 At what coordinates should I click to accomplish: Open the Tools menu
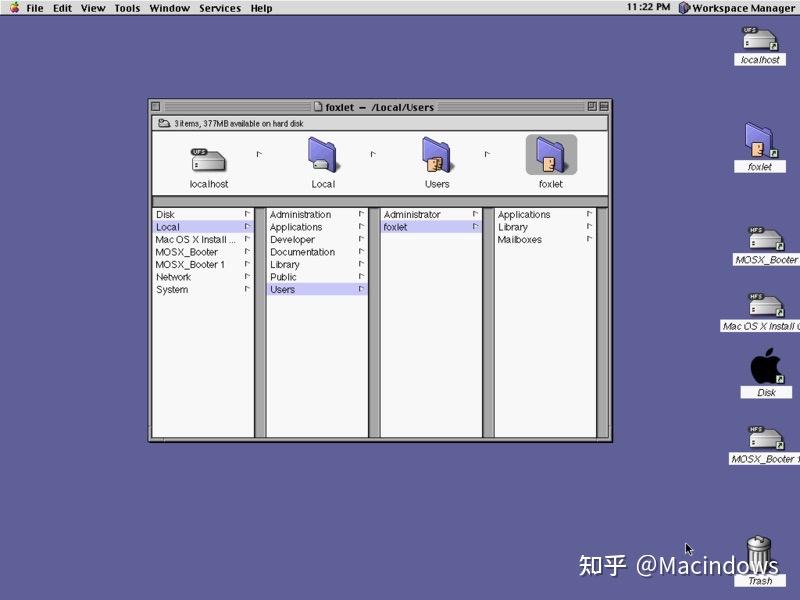[x=127, y=8]
